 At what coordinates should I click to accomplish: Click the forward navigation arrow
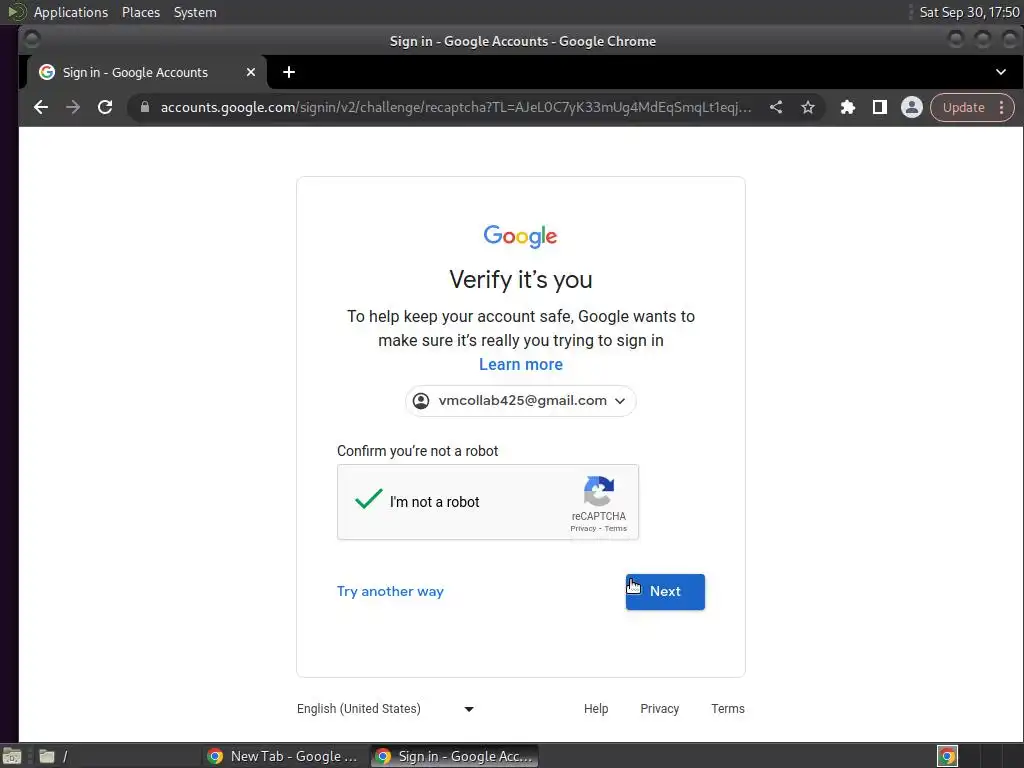tap(72, 107)
